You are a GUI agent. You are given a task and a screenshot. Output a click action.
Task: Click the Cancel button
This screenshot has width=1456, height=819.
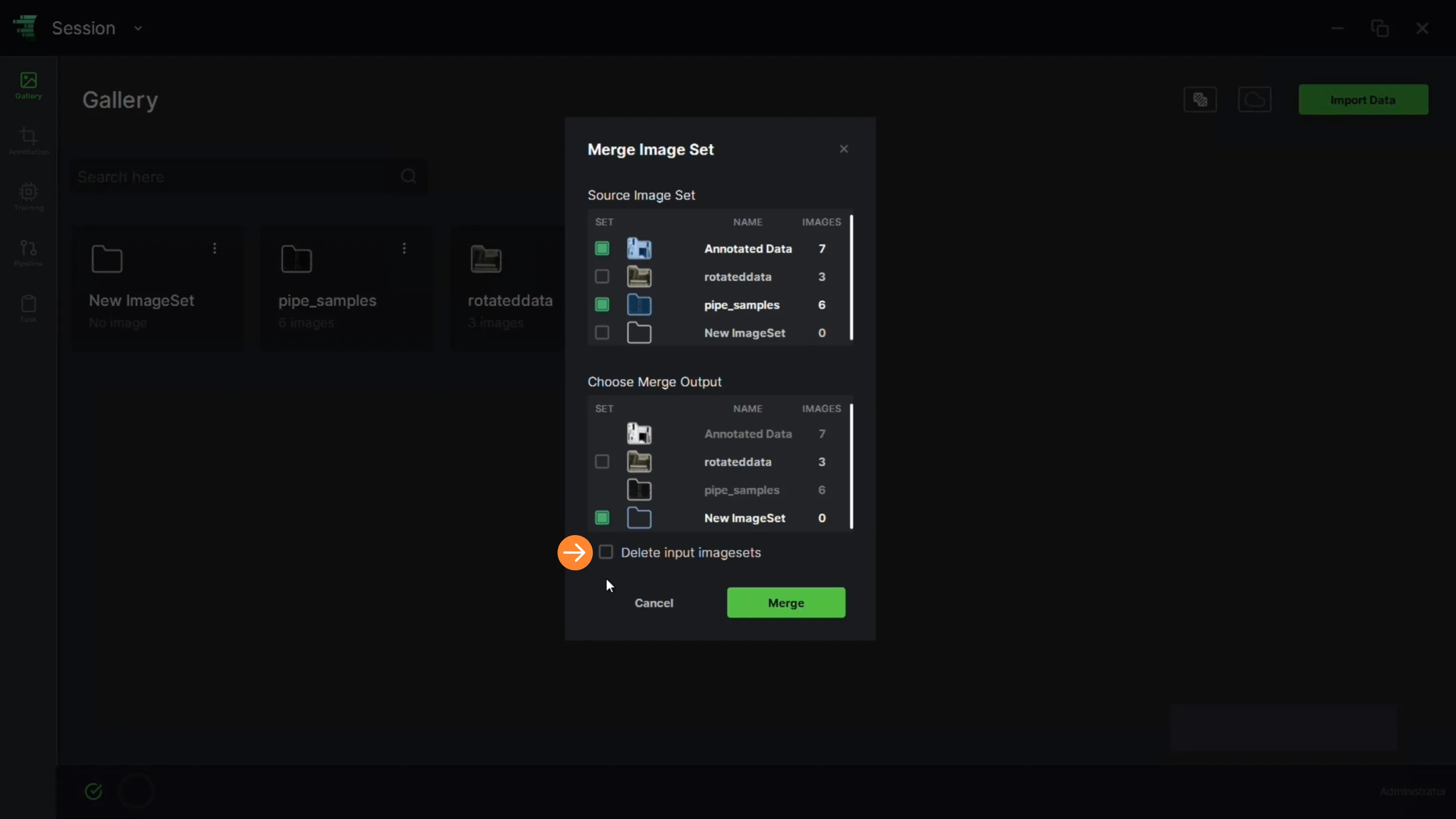tap(654, 602)
